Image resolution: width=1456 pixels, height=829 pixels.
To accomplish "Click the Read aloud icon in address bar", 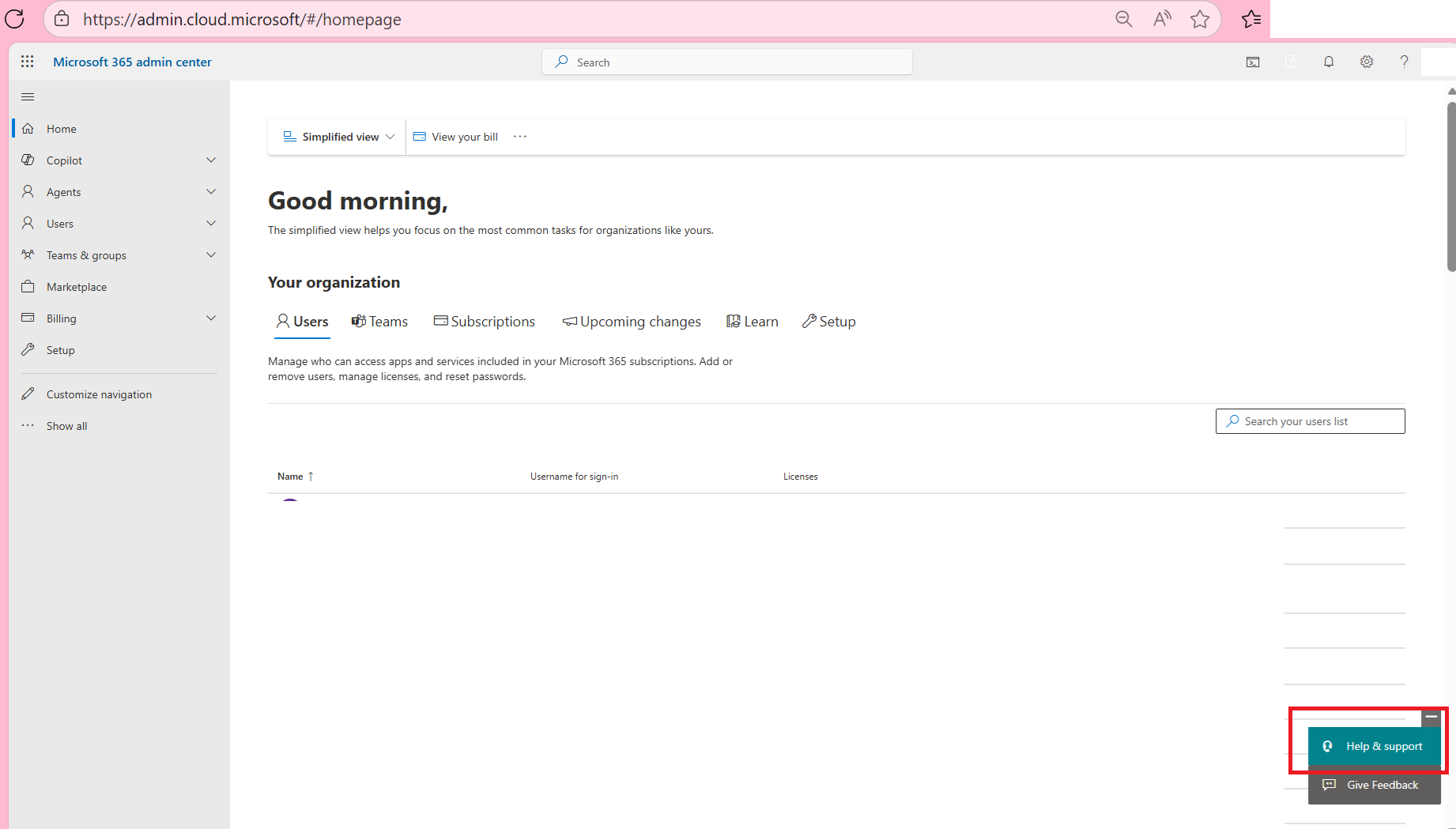I will coord(1162,19).
